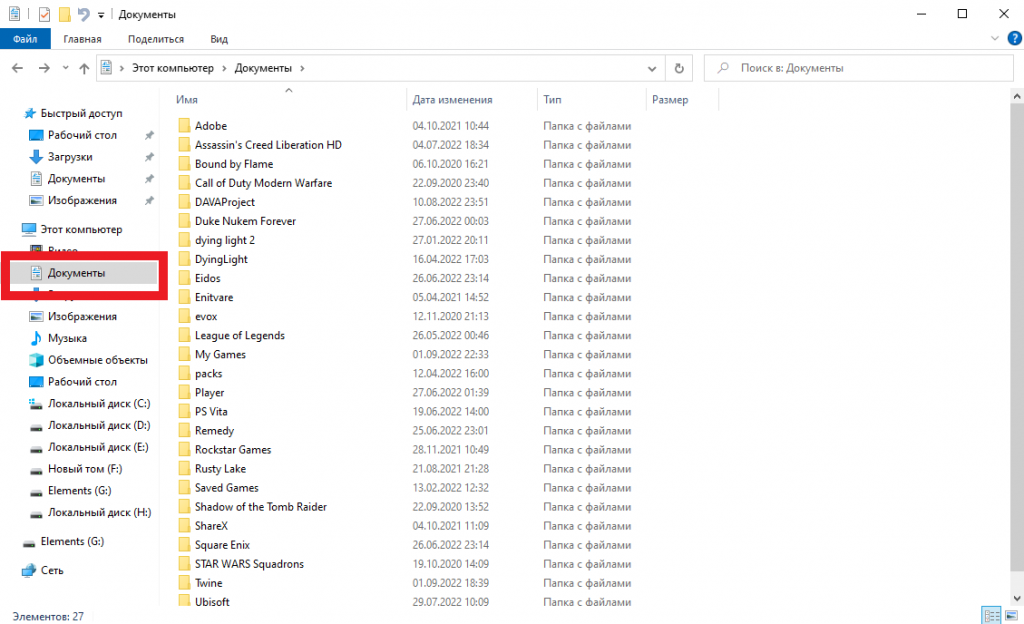Click the PS Vita folder name
This screenshot has height=624, width=1024.
(x=211, y=411)
